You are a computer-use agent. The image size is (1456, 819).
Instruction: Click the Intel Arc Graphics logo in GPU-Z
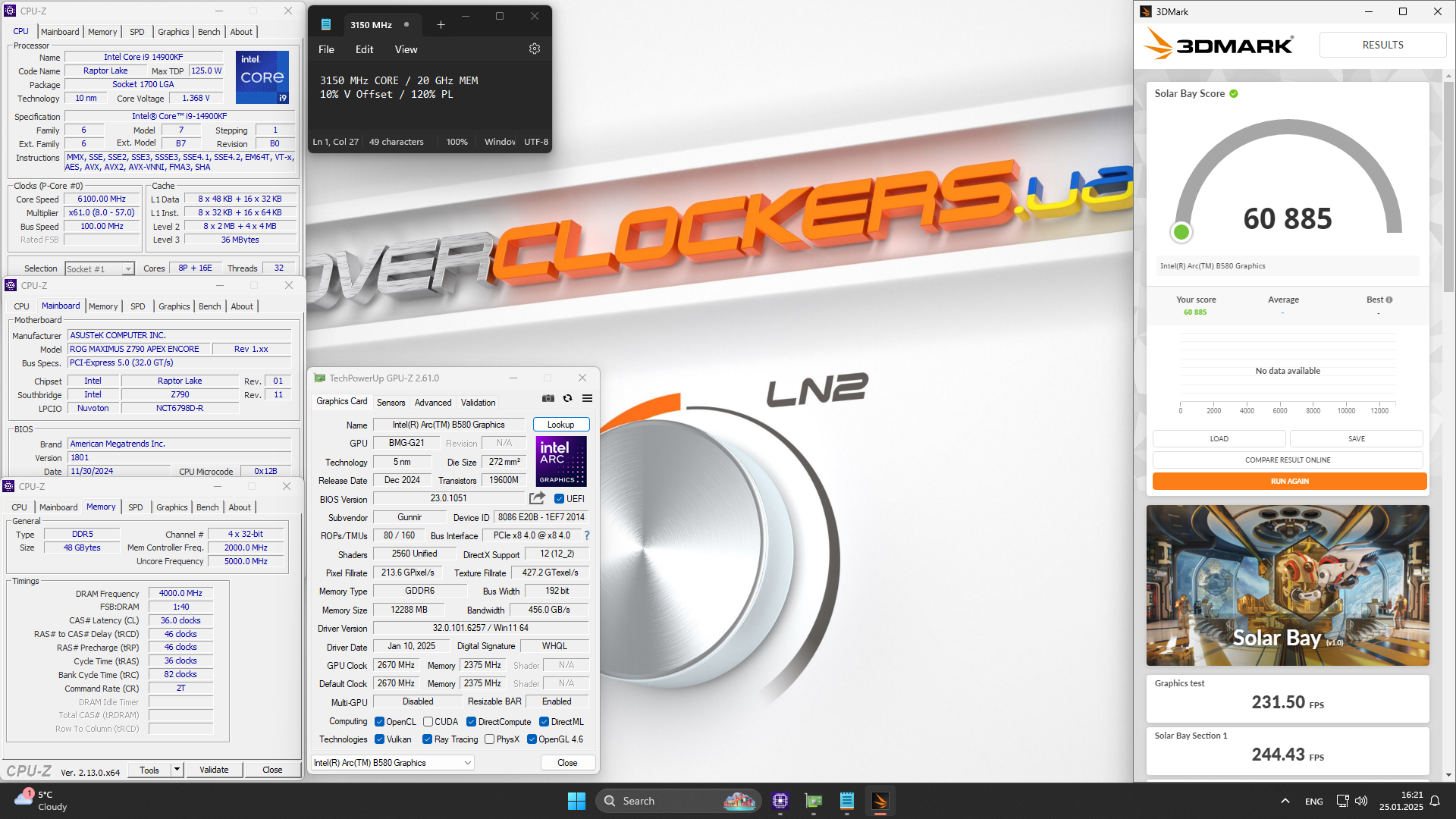[x=561, y=461]
